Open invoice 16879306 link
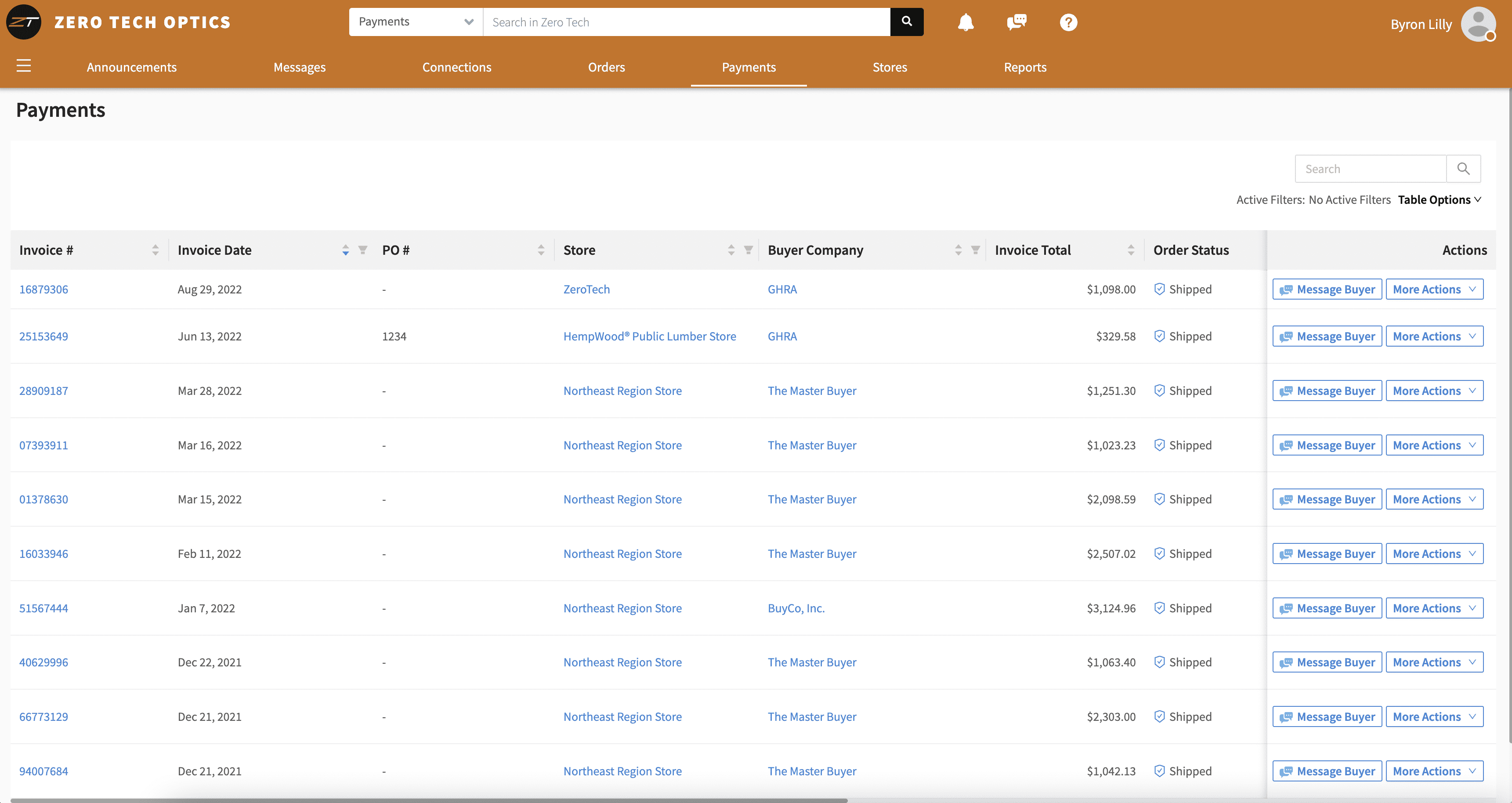This screenshot has height=803, width=1512. click(43, 289)
